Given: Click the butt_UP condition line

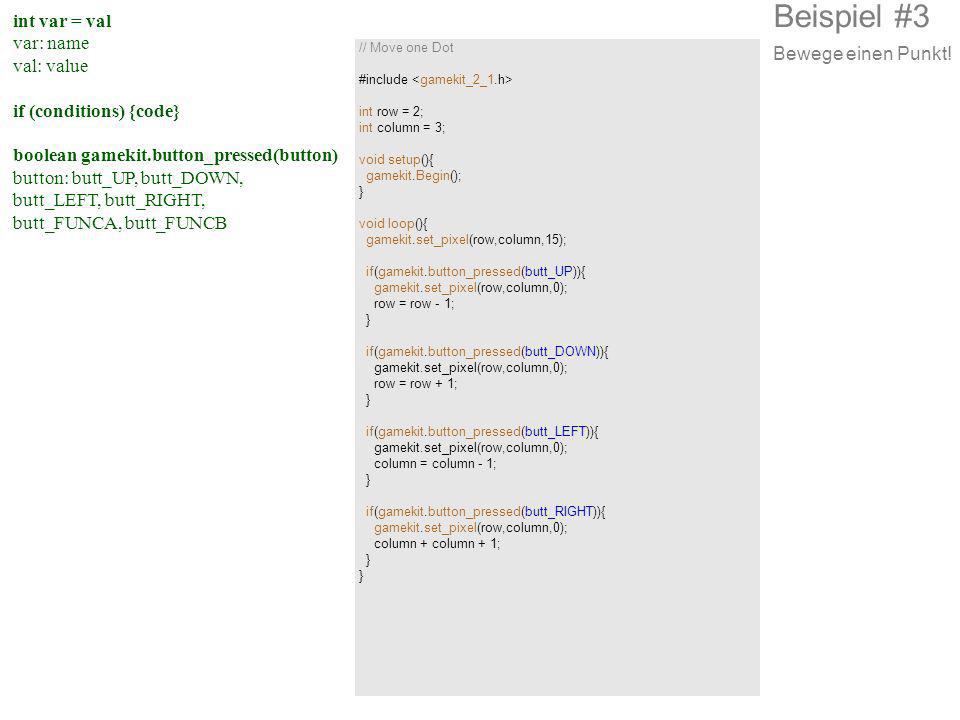Looking at the screenshot, I should [476, 271].
